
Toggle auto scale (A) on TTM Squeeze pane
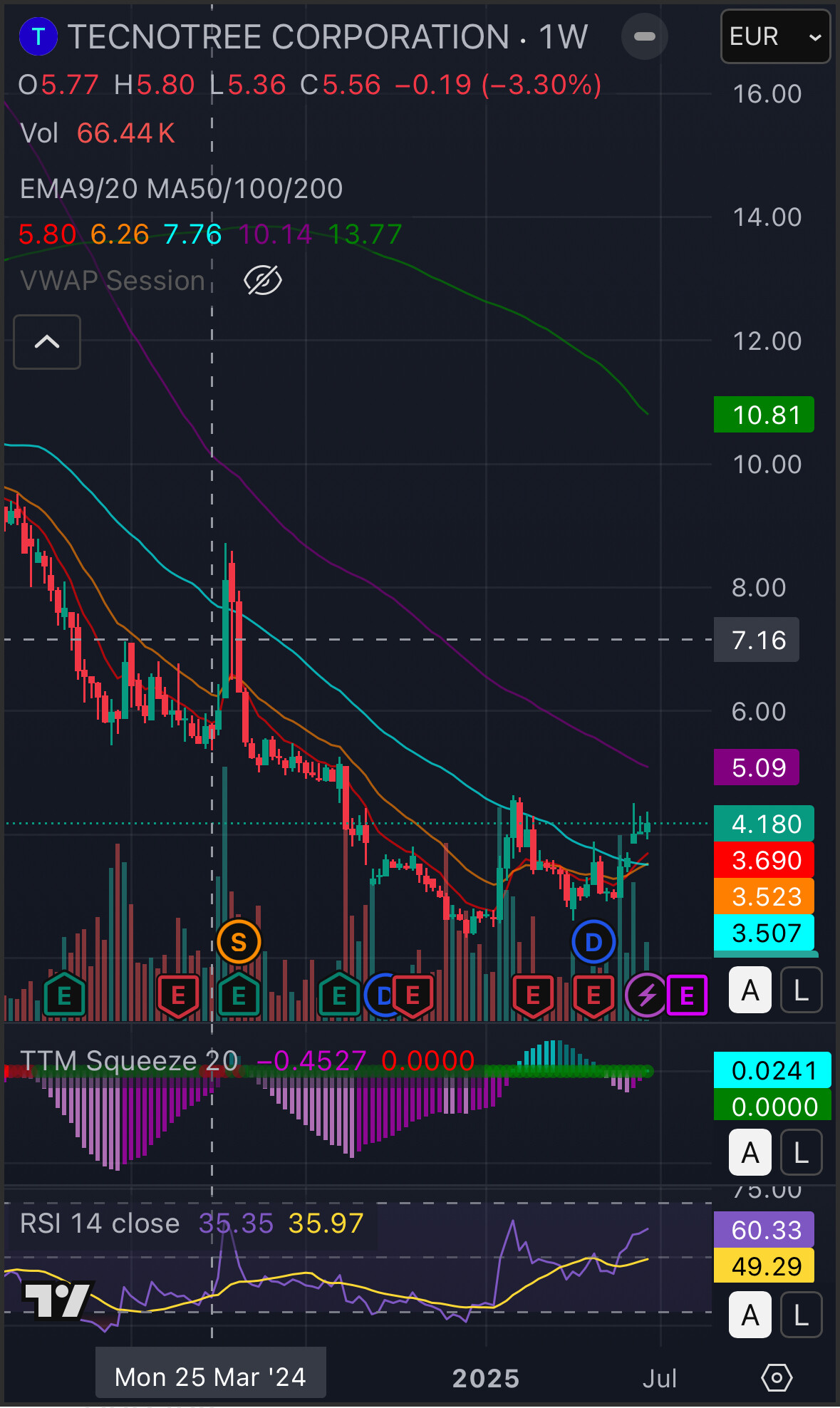(x=750, y=1152)
